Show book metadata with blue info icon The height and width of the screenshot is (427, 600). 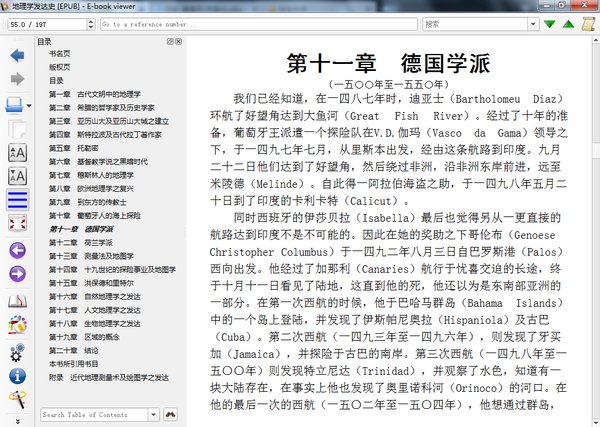[x=17, y=376]
